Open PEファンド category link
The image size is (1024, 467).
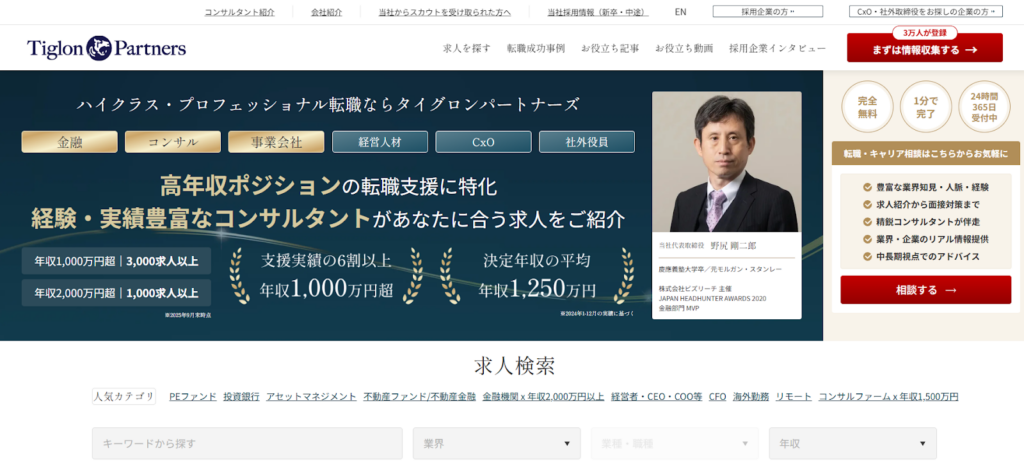tap(193, 396)
